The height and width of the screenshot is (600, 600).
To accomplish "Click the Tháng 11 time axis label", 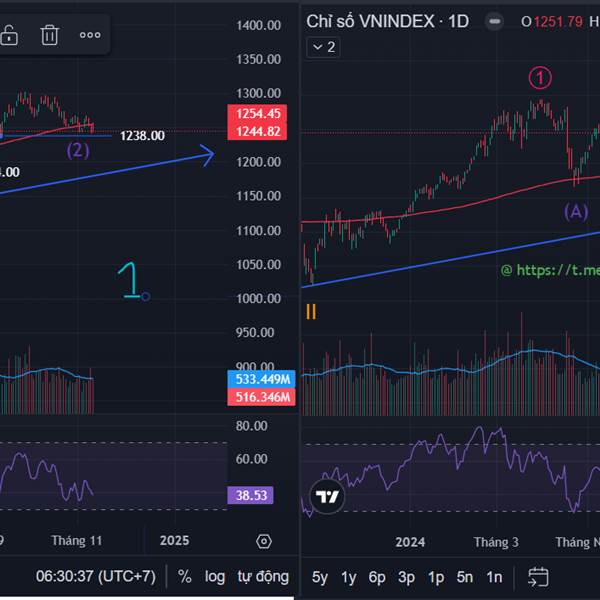I will click(x=77, y=540).
